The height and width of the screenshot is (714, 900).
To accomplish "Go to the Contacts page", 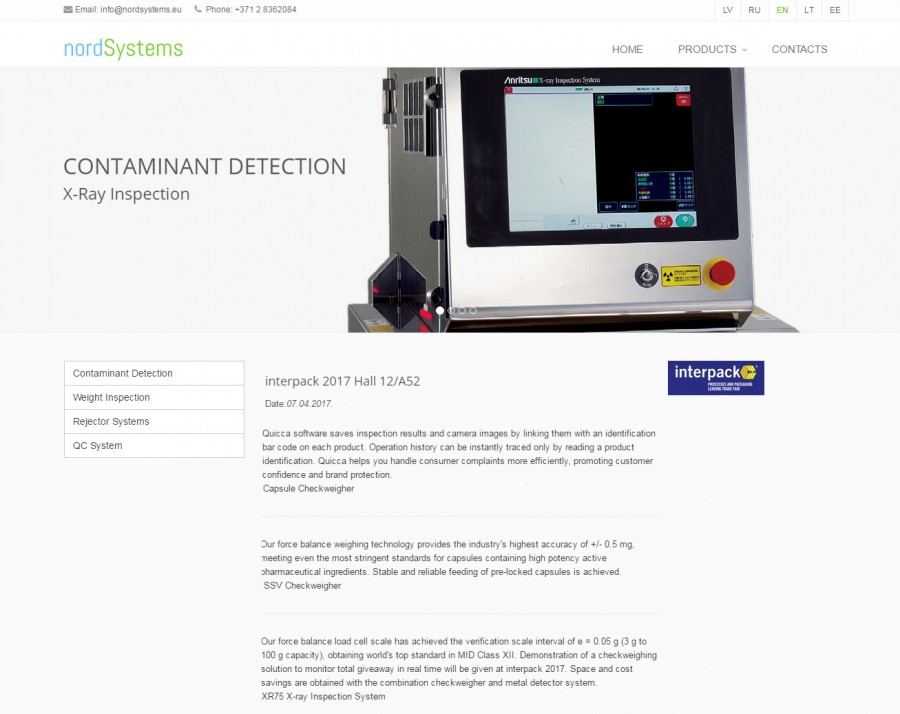I will click(x=799, y=49).
